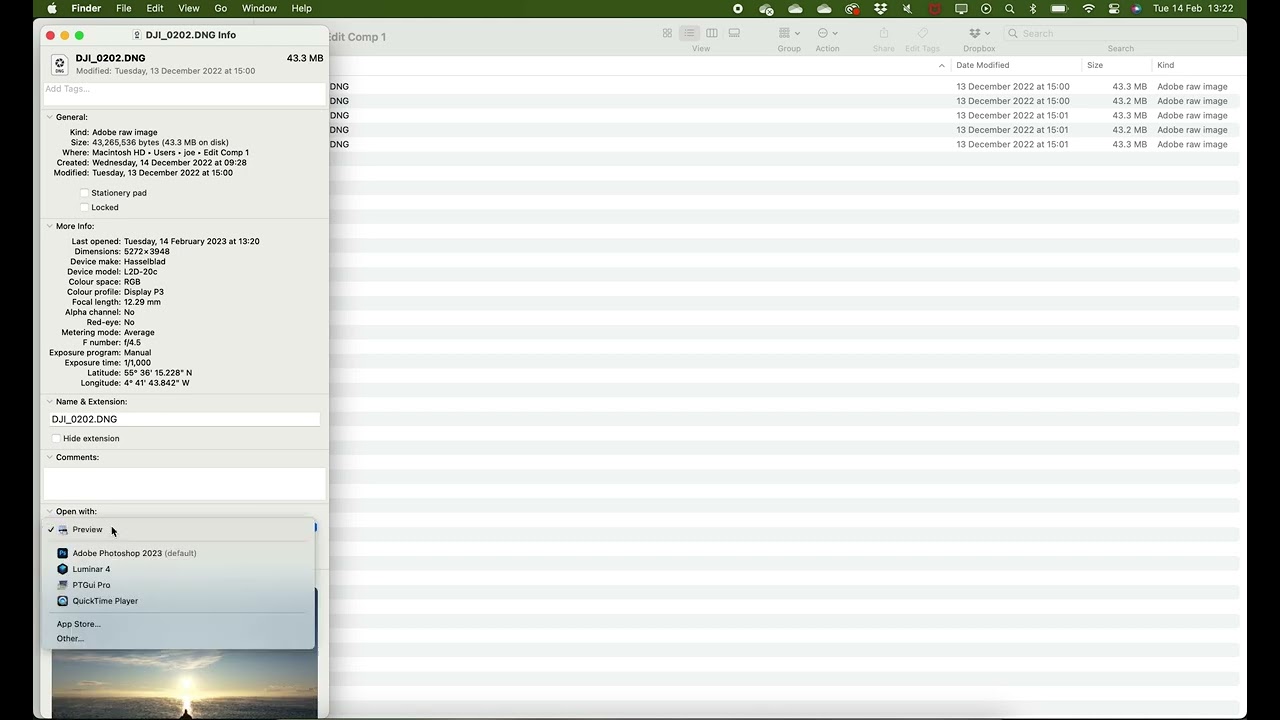Switch Finder window to column view
The image size is (1280, 720).
tap(712, 33)
